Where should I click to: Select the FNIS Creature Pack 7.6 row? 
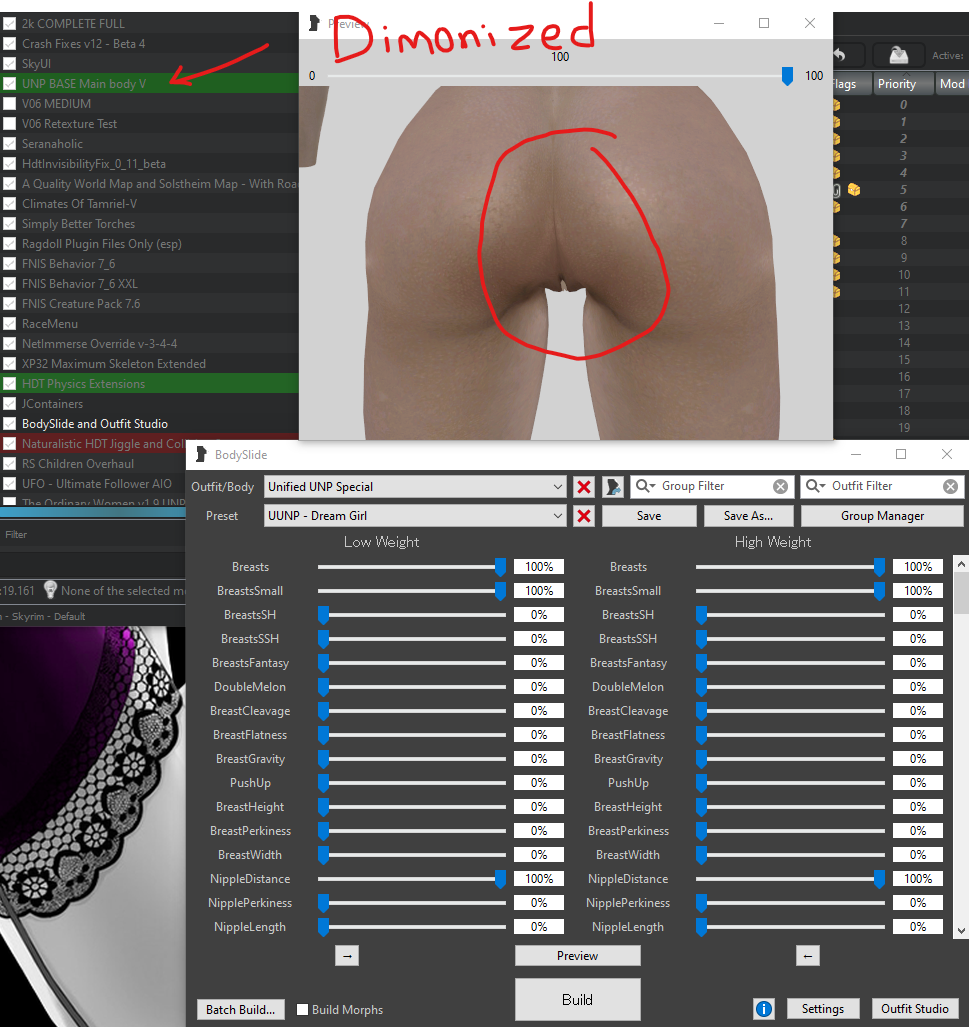tap(149, 304)
